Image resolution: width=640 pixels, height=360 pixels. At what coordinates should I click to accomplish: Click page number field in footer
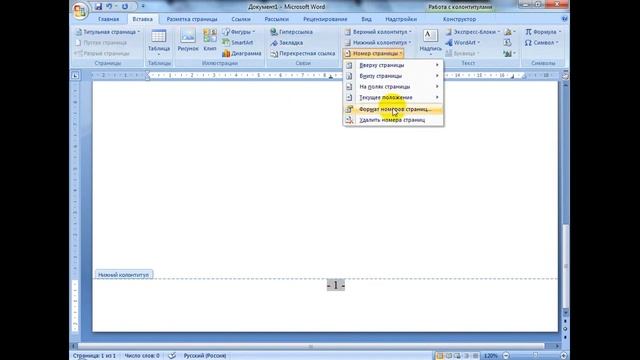coord(336,285)
